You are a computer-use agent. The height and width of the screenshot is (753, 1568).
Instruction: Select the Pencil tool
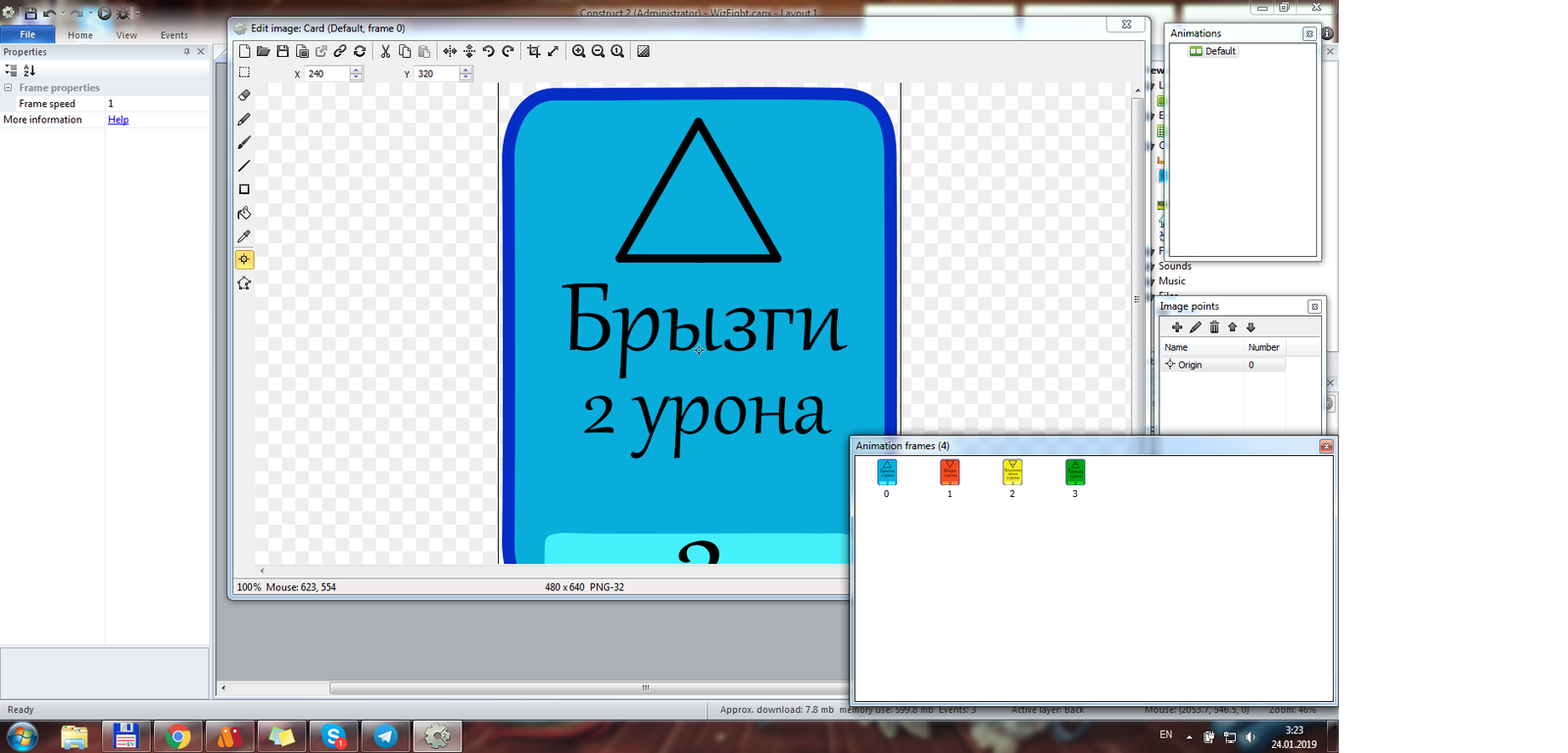point(244,119)
